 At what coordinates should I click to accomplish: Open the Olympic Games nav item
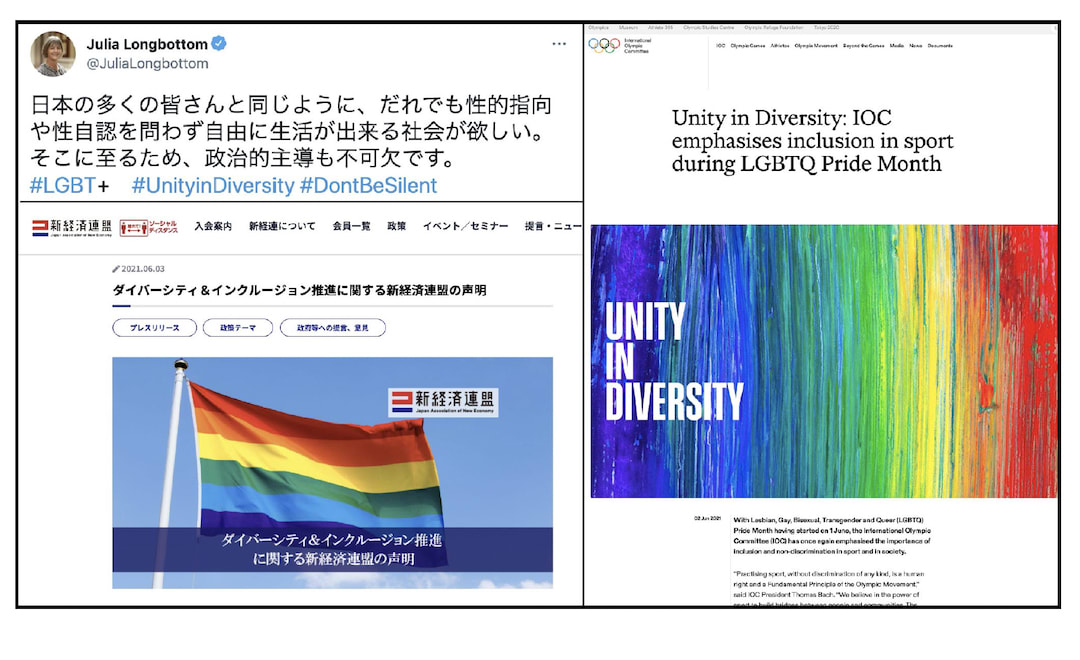tap(748, 45)
